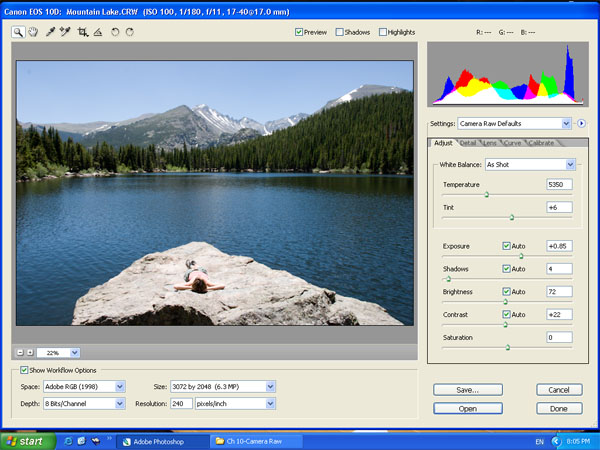
Task: Open the Windows Start menu
Action: pos(28,441)
